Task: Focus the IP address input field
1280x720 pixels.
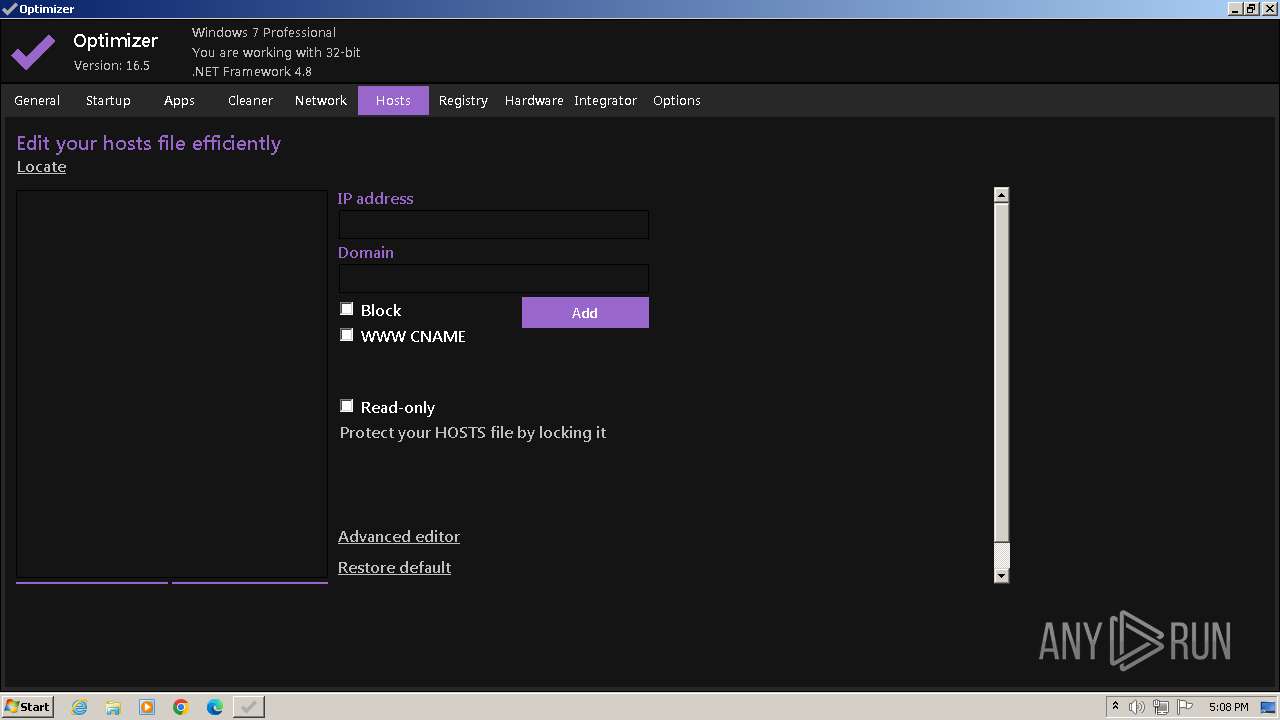Action: click(494, 225)
